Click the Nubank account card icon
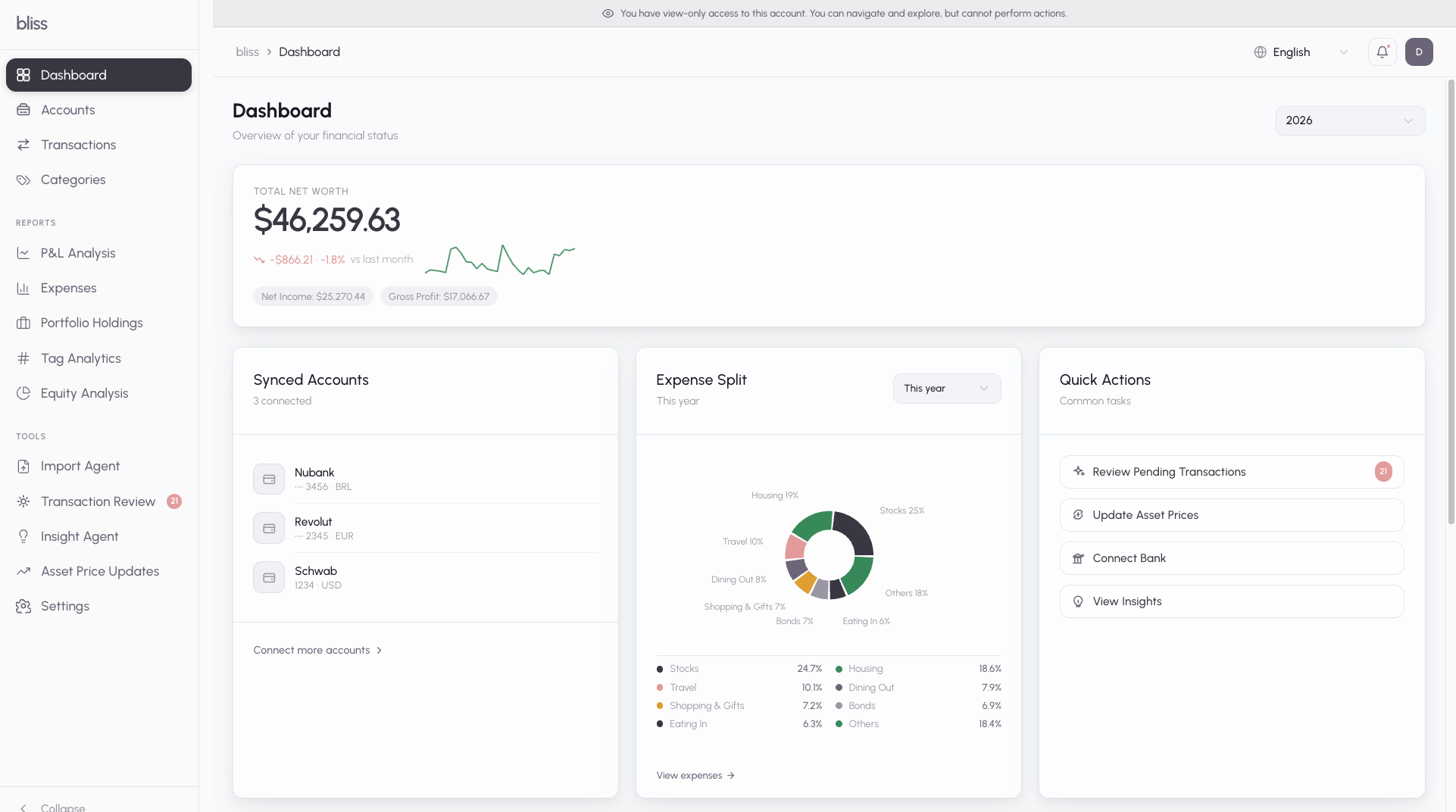 269,479
